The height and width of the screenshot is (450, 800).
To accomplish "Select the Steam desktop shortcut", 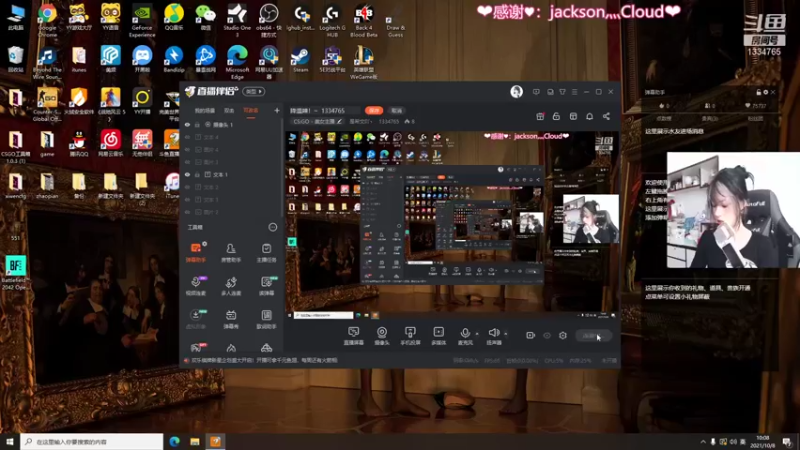I will 301,60.
